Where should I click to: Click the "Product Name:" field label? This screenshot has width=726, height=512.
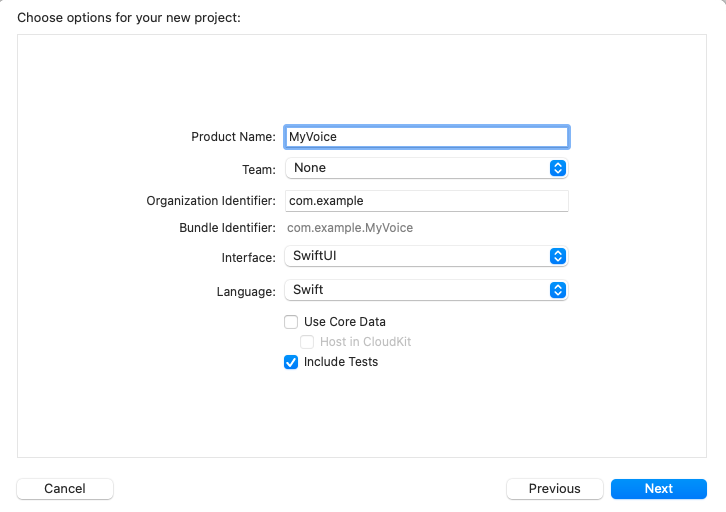233,137
